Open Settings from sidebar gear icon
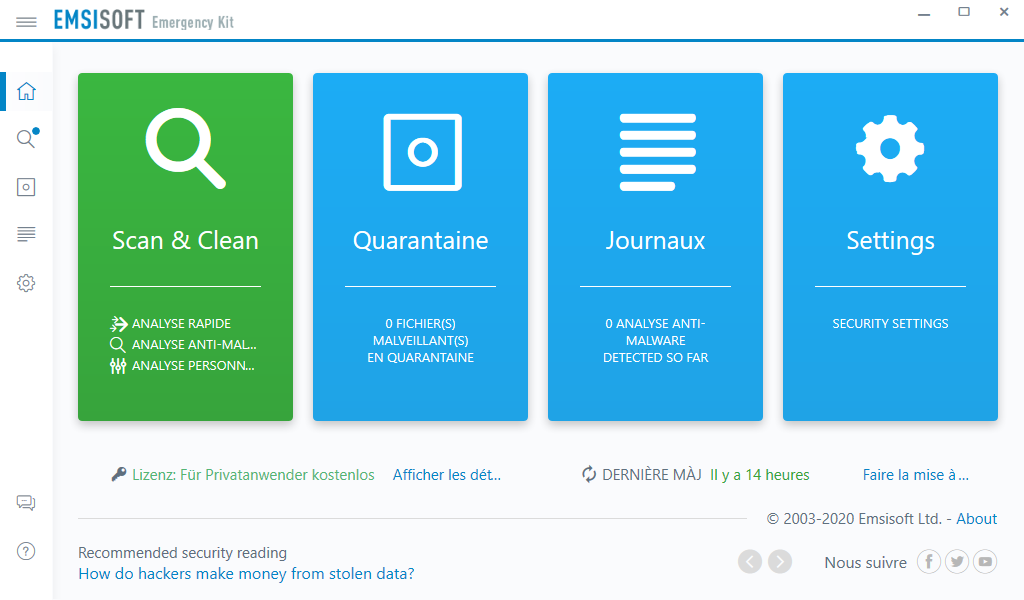 (26, 283)
